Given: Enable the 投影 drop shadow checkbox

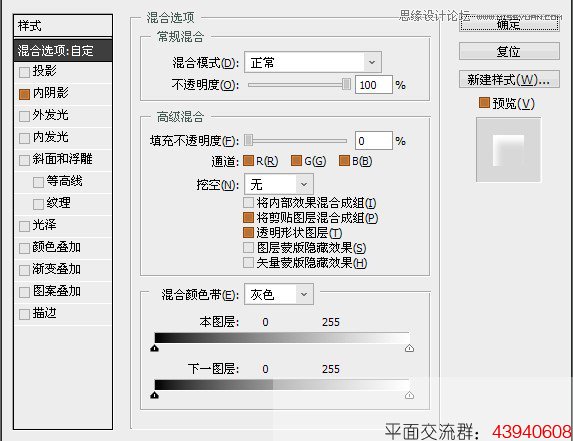Looking at the screenshot, I should (24, 72).
